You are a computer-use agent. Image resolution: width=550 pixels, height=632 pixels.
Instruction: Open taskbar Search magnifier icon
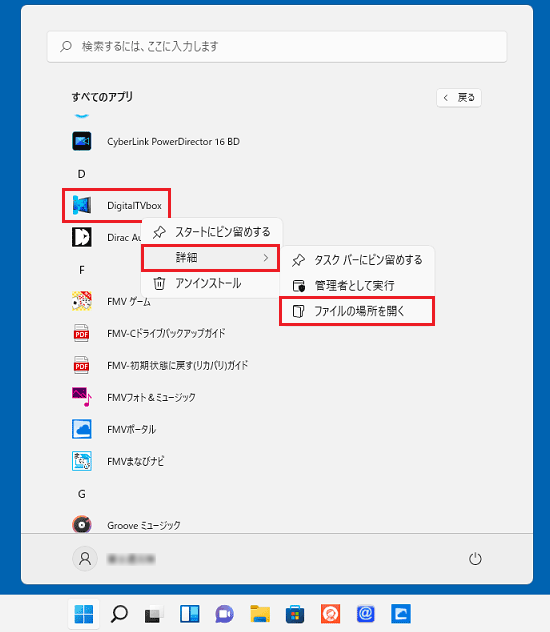point(119,614)
